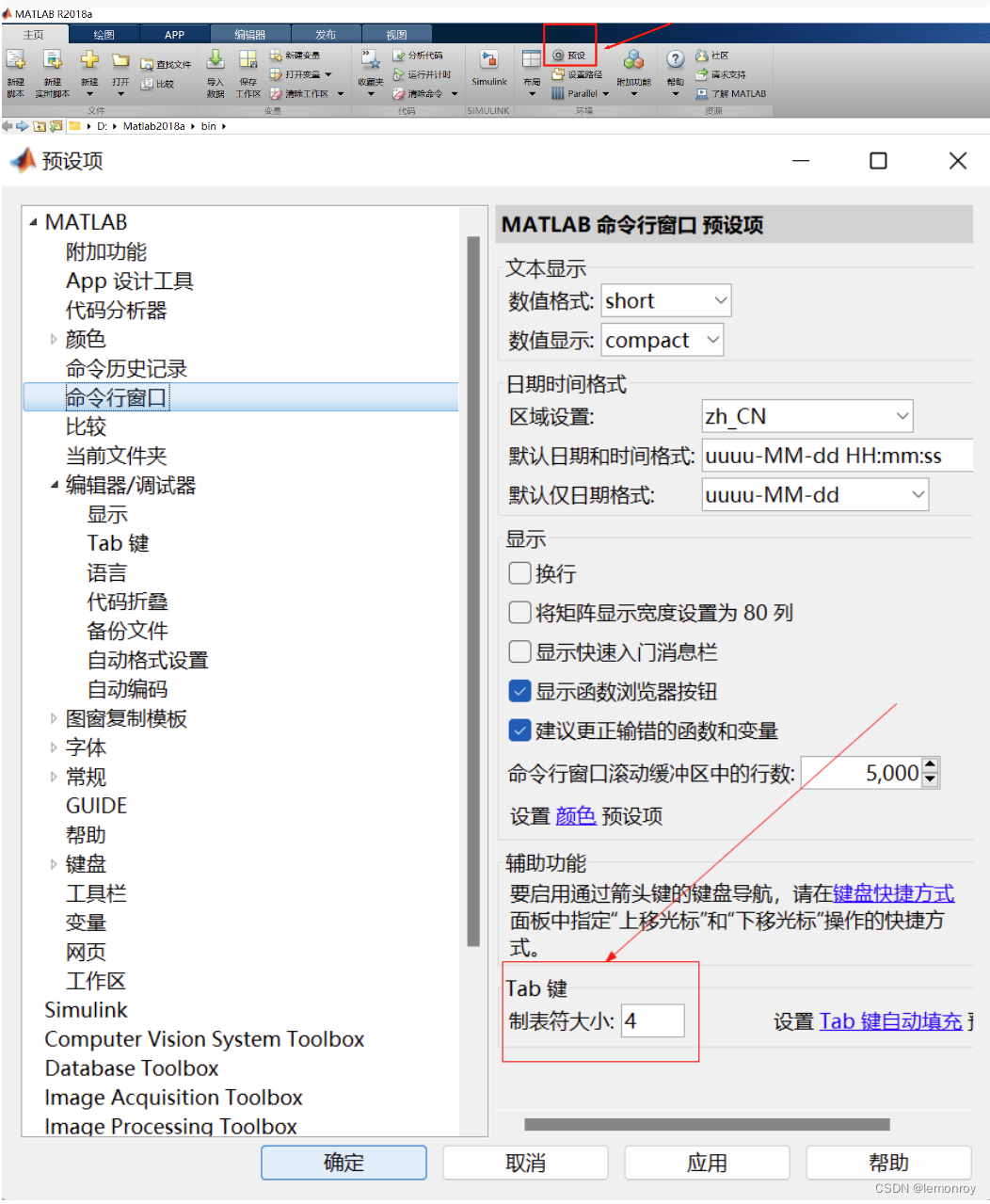Switch to the 绘图 ribbon tab
Viewport: 990px width, 1204px height.
click(104, 35)
